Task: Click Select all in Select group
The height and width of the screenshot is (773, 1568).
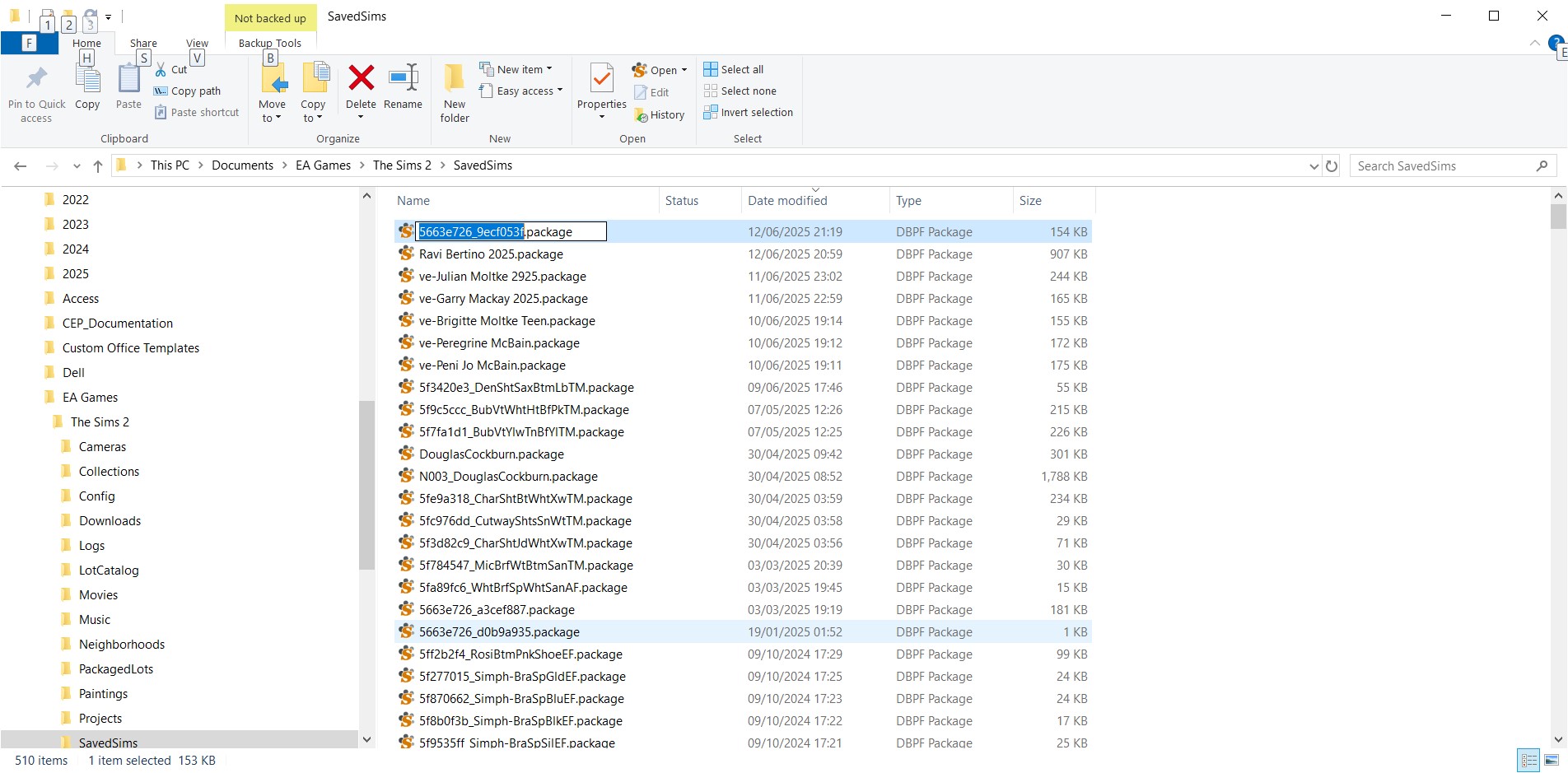Action: [x=733, y=70]
